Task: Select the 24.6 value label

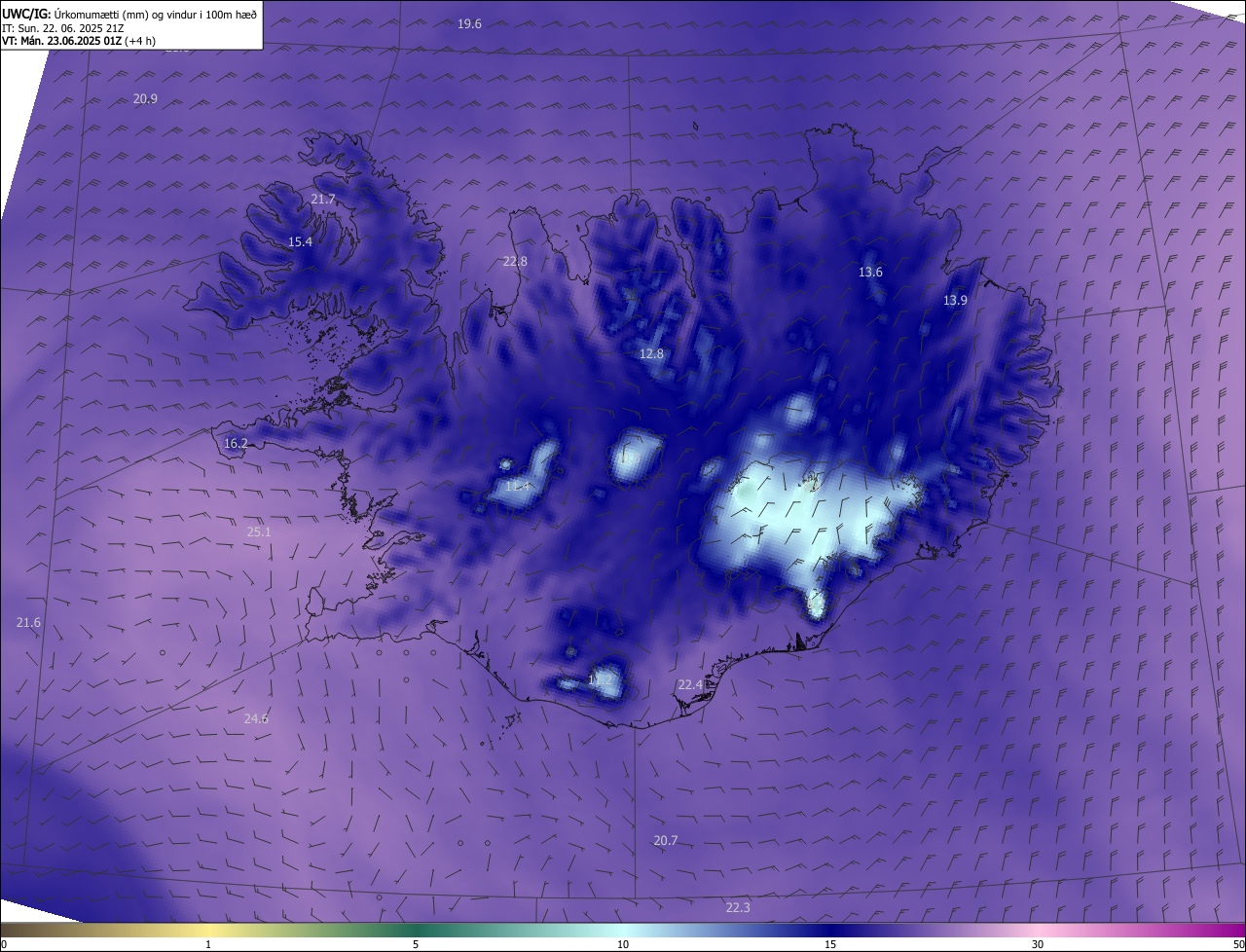Action: pos(256,718)
